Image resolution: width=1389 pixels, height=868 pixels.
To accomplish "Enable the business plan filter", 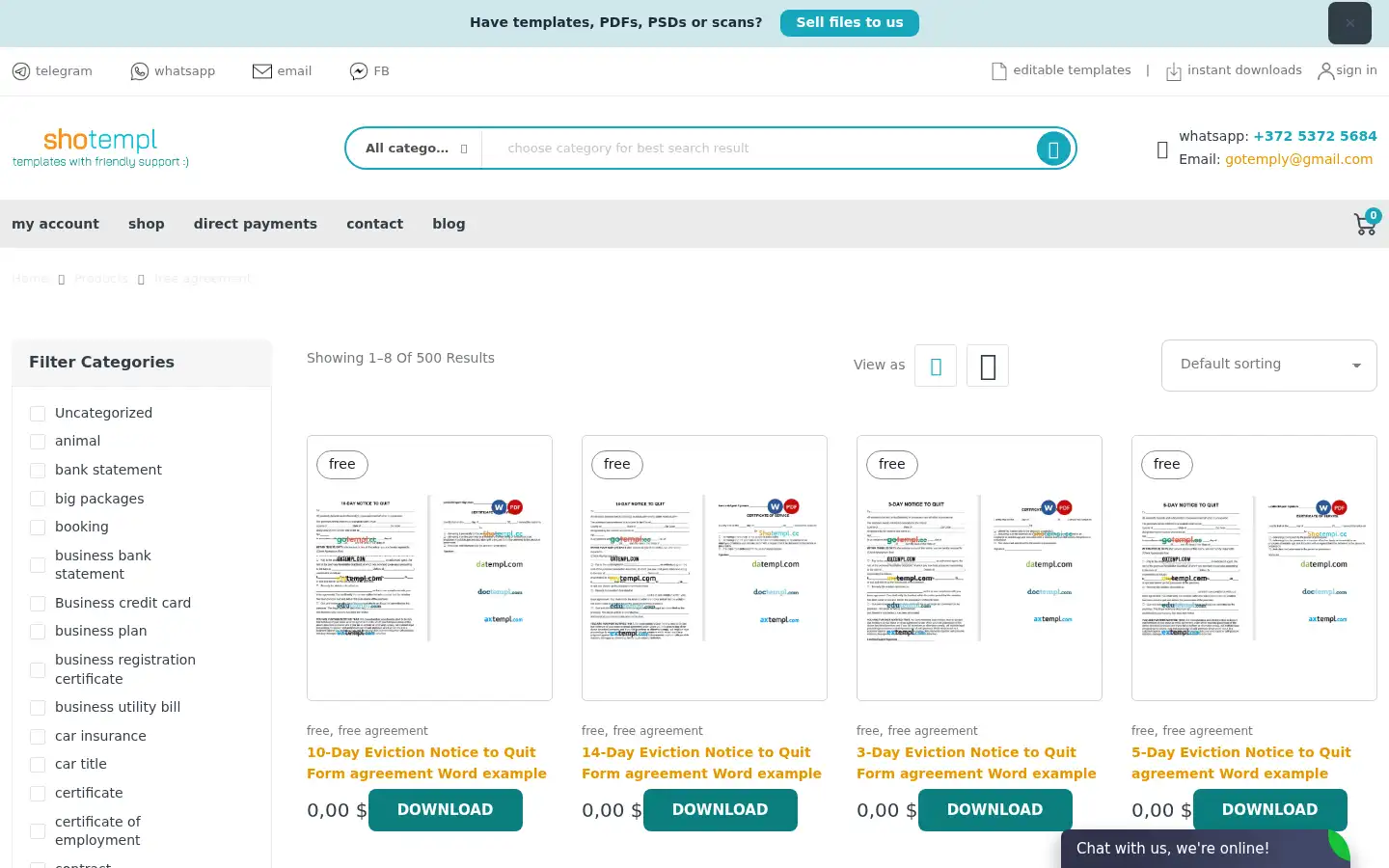I will [38, 632].
